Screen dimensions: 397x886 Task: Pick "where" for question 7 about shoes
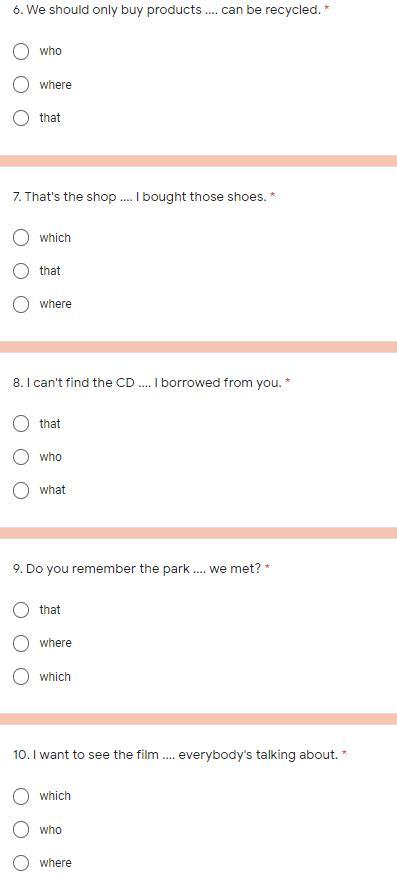pos(21,305)
